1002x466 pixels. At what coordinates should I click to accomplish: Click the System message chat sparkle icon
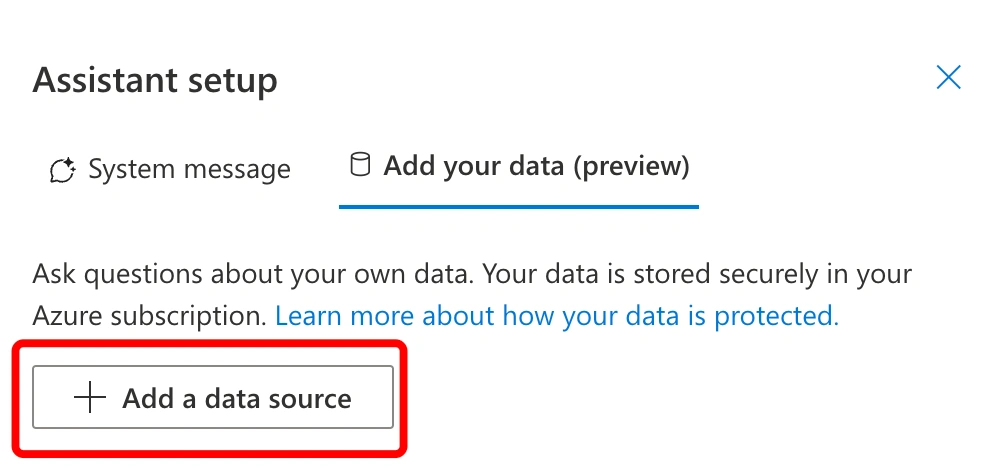63,170
